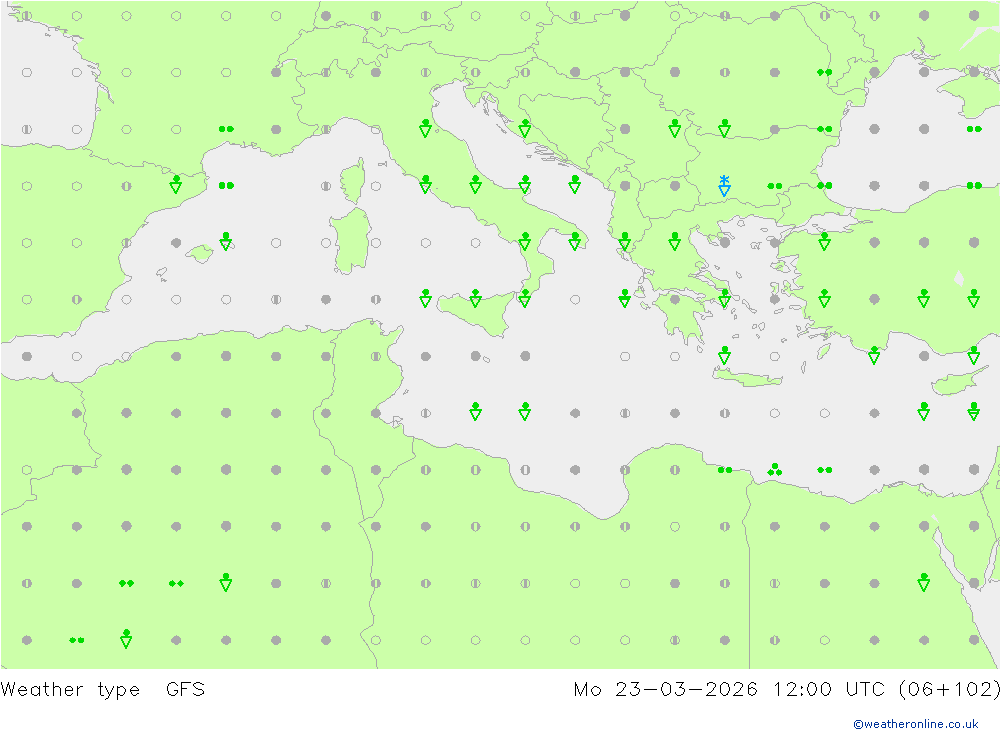Select the lone shower symbol in eastern Egypt

pyautogui.click(x=923, y=582)
